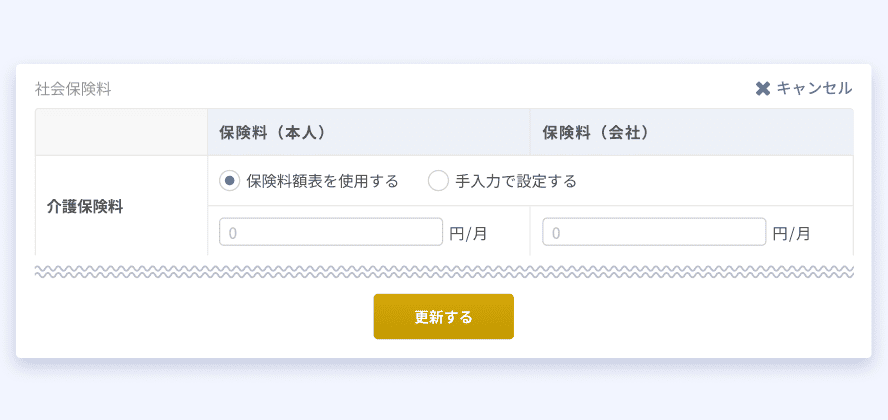This screenshot has width=888, height=420.
Task: Click the 手入力で設定する label text
Action: [x=516, y=181]
